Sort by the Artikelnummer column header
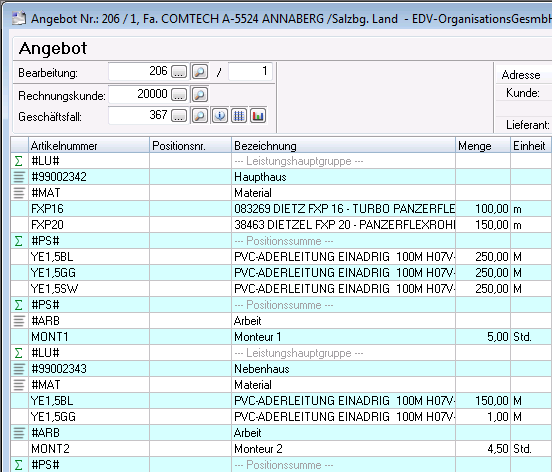Screen dimensions: 552x472 click(x=89, y=145)
